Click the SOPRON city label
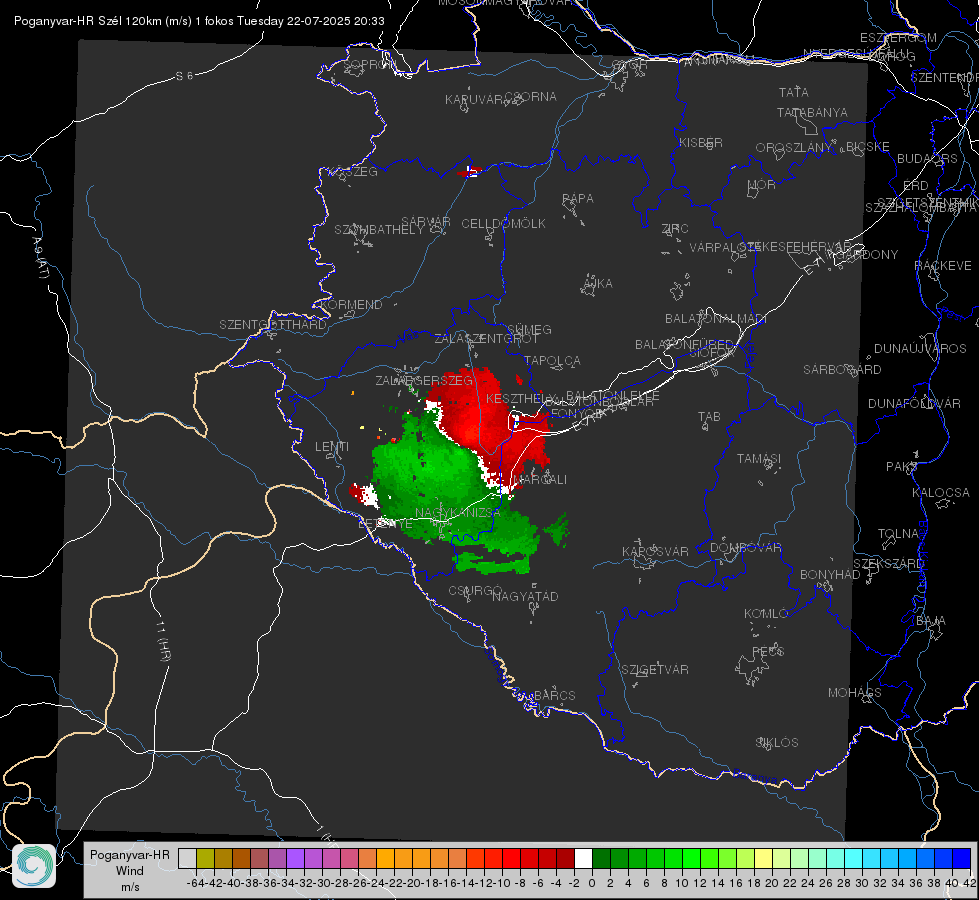979x900 pixels. pos(370,64)
